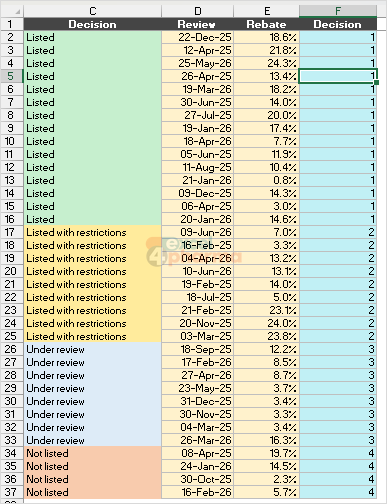387x504 pixels.
Task: Click the selected cell F5
Action: tap(338, 76)
